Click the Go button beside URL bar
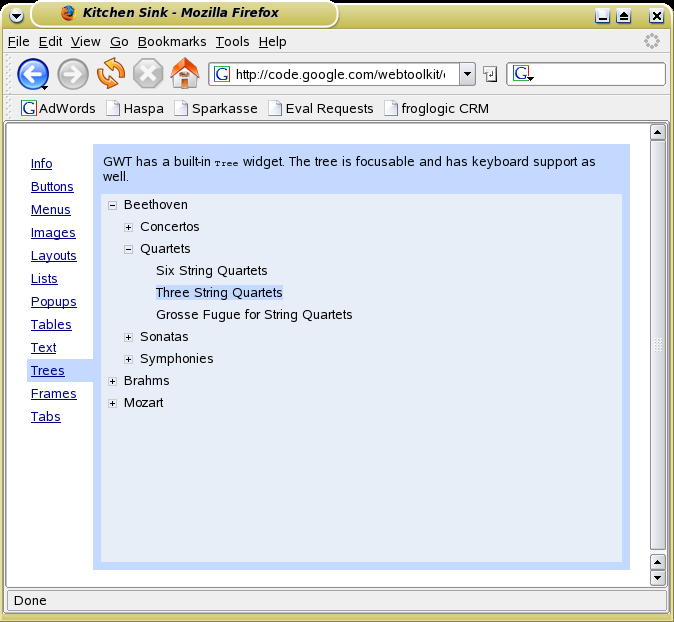The width and height of the screenshot is (674, 622). 490,74
